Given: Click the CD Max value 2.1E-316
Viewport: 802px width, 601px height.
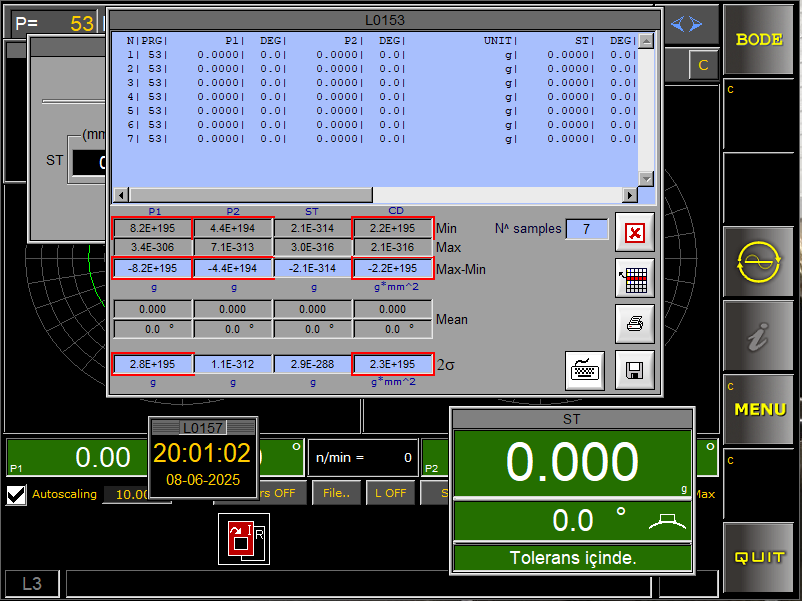Looking at the screenshot, I should [x=393, y=247].
